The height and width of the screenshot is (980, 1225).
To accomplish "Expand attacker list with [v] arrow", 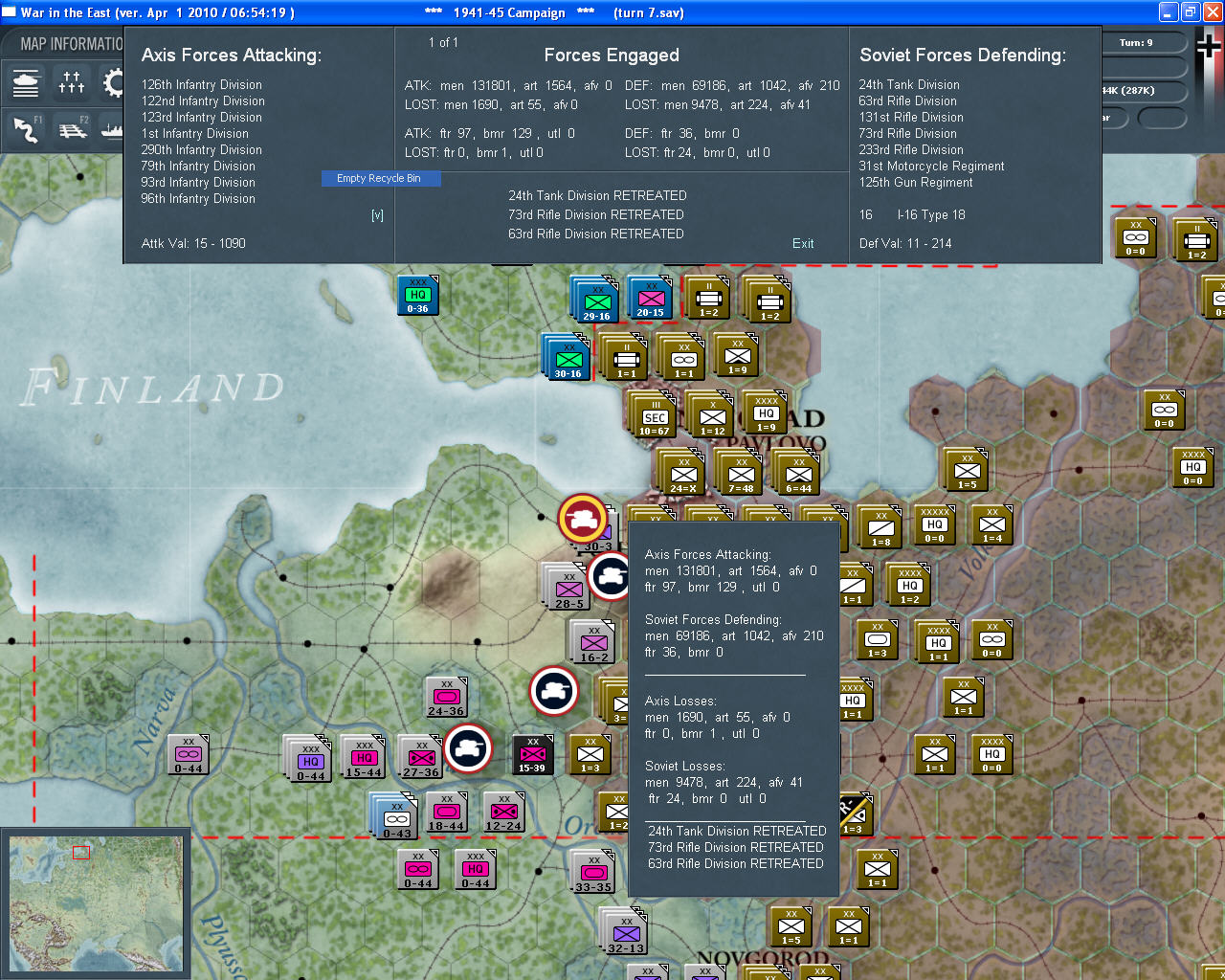I will [x=377, y=215].
